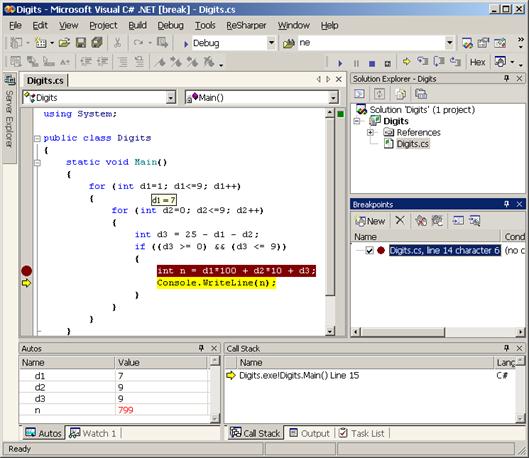Collapse the public class Digits outline
Screen dimensions: 529x458
pyautogui.click(x=37, y=138)
